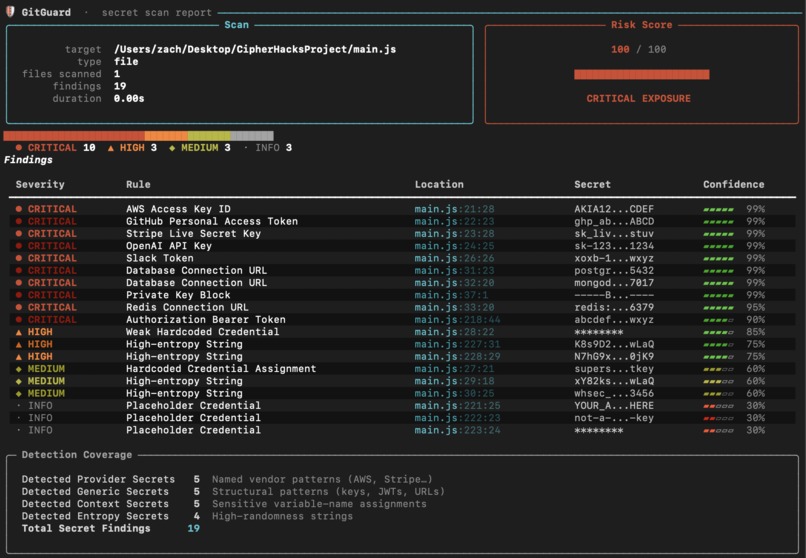
Task: Click secret value sk-123...1234
Action: tap(614, 246)
